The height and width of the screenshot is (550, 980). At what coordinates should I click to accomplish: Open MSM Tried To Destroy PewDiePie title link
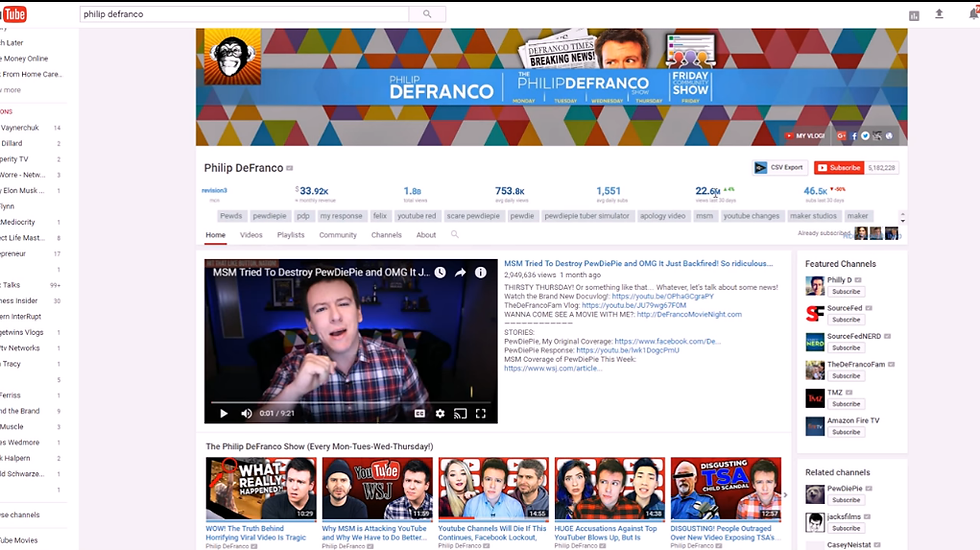pyautogui.click(x=638, y=264)
